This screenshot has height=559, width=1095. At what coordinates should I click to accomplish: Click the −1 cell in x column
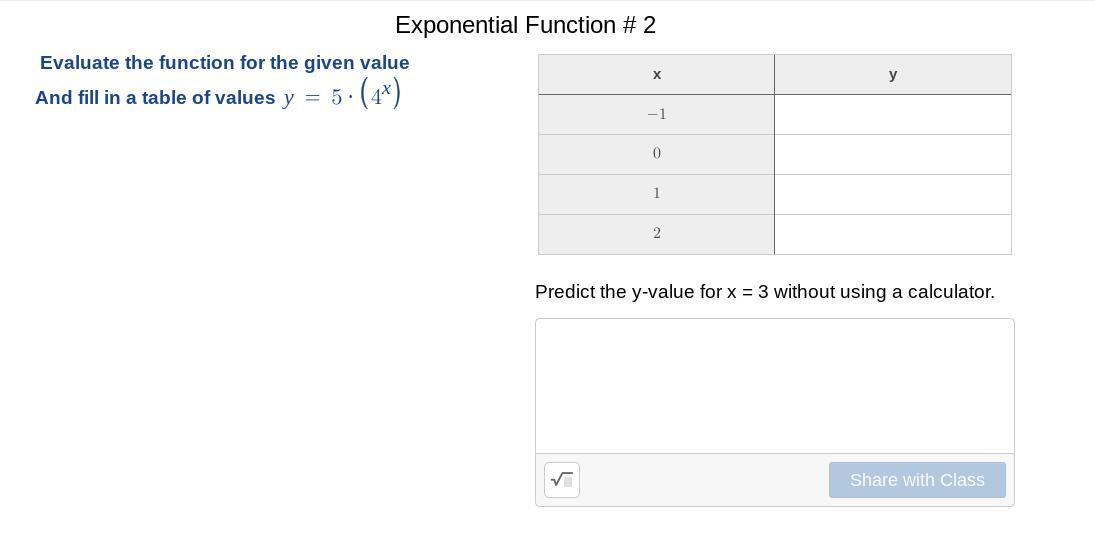coord(656,115)
